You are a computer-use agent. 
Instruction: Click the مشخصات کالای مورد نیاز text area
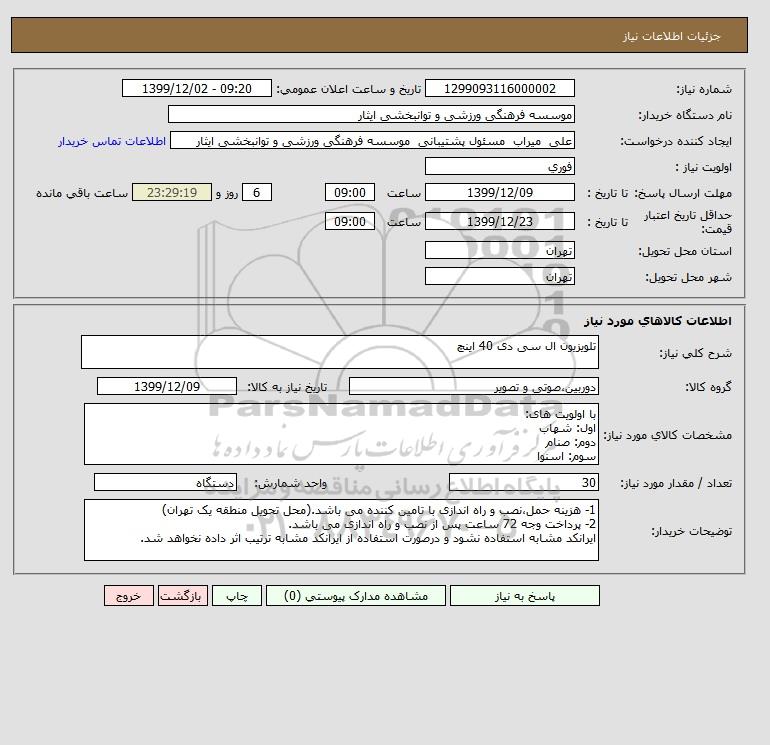tap(341, 434)
